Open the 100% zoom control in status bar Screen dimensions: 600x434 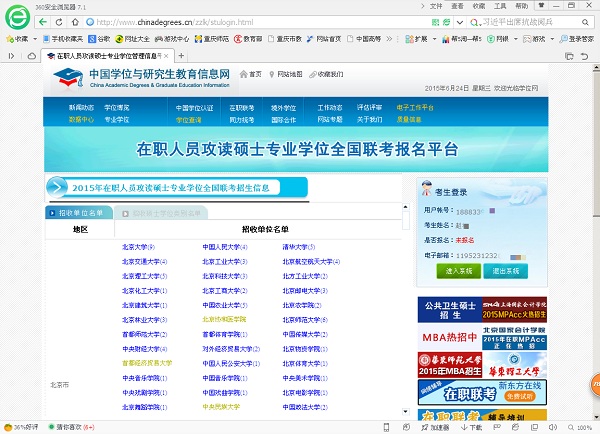click(x=580, y=427)
